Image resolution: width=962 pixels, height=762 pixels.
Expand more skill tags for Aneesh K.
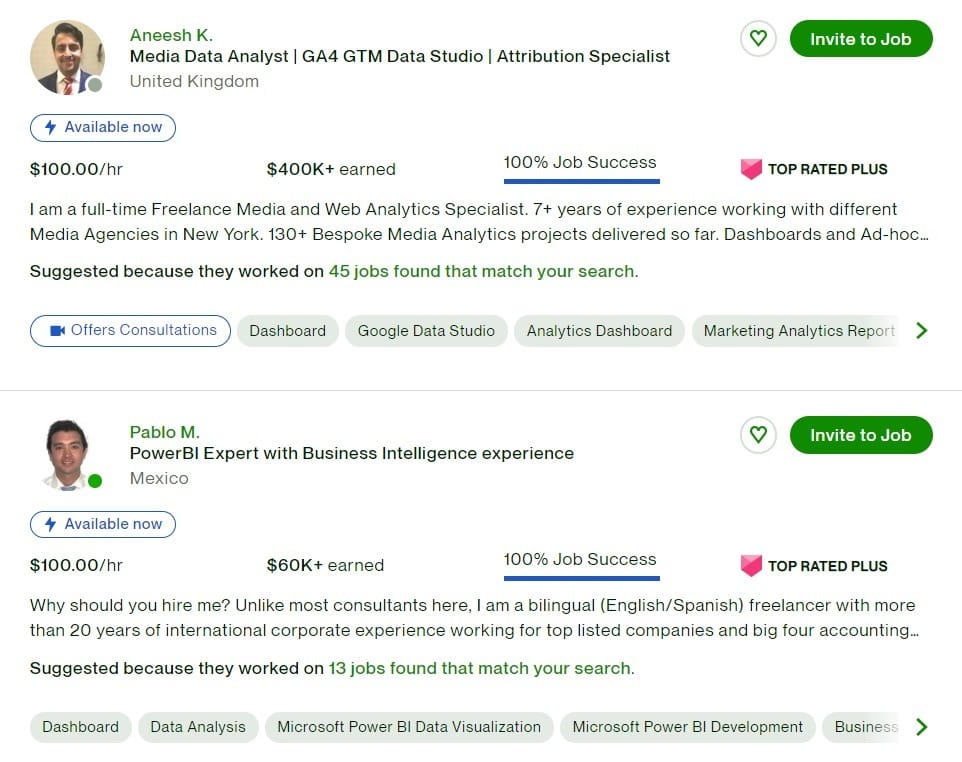pyautogui.click(x=921, y=331)
